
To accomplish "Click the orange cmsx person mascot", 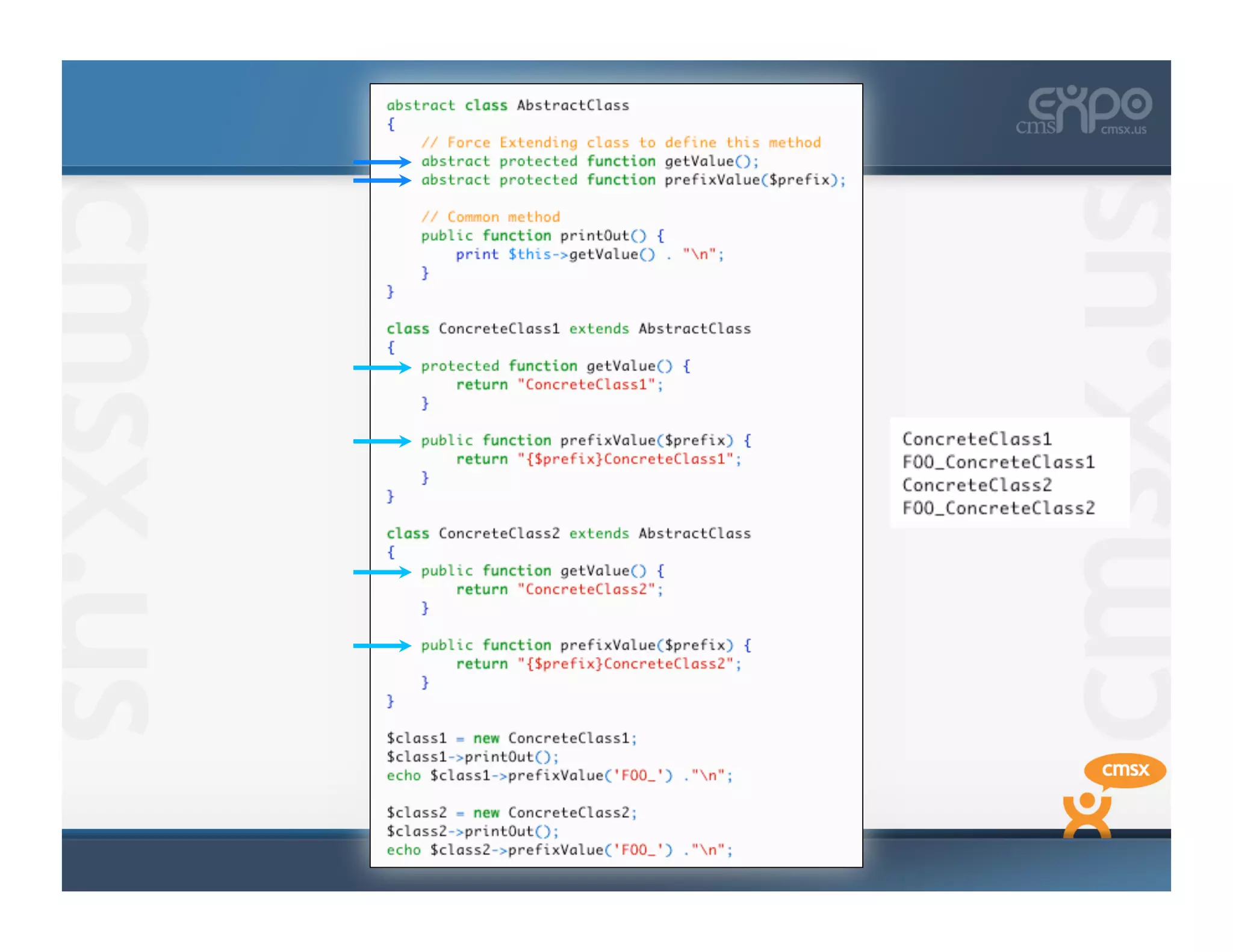I will click(x=1087, y=816).
